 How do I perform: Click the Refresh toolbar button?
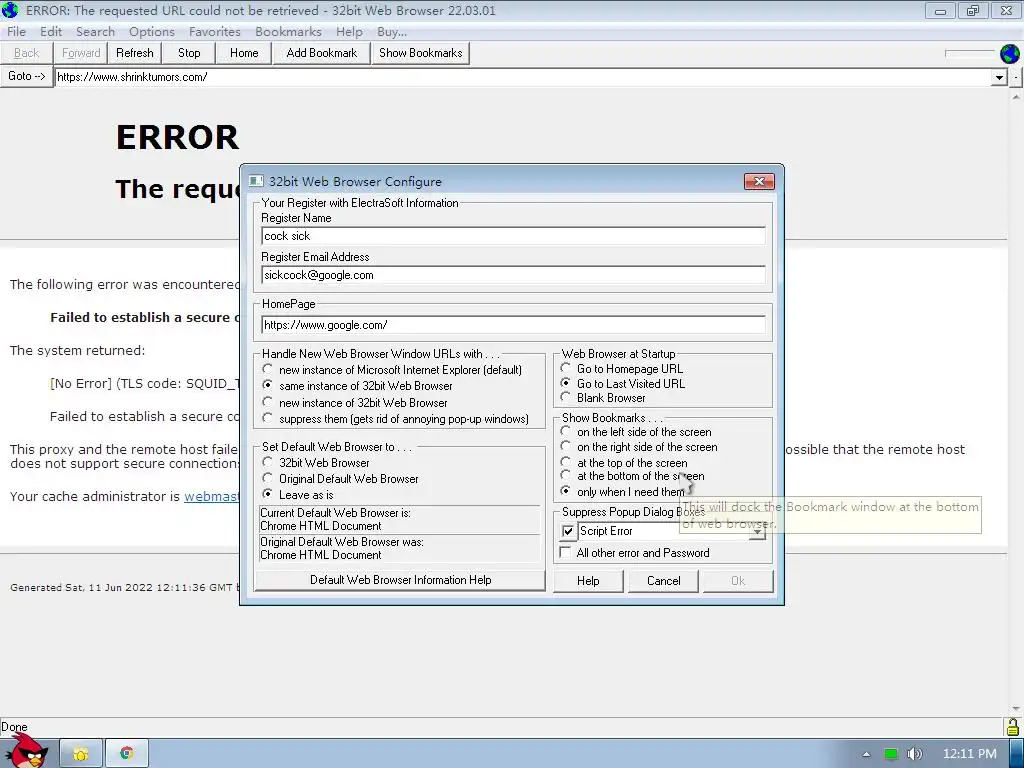click(x=135, y=53)
